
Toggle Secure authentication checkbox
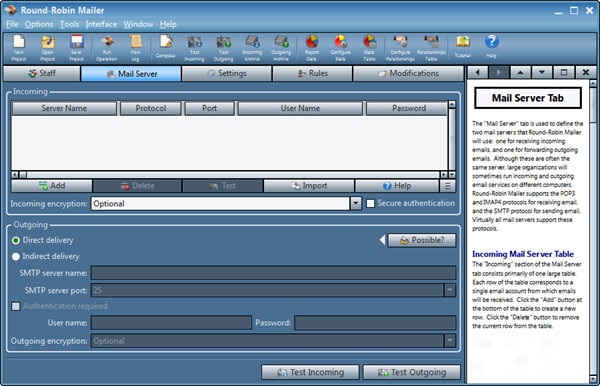(x=370, y=204)
